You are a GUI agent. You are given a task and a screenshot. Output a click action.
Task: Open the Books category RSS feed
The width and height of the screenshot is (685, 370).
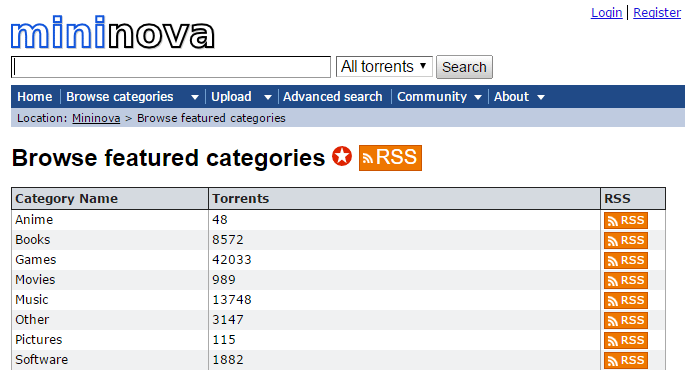point(626,240)
